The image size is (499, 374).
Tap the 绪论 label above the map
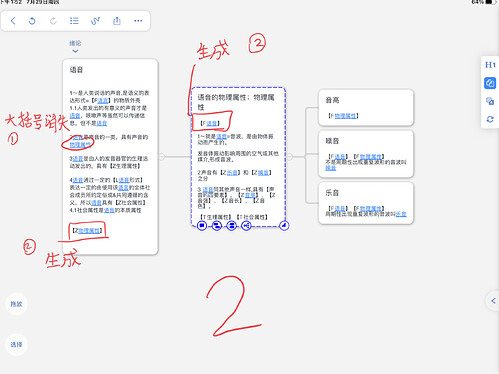tap(75, 43)
